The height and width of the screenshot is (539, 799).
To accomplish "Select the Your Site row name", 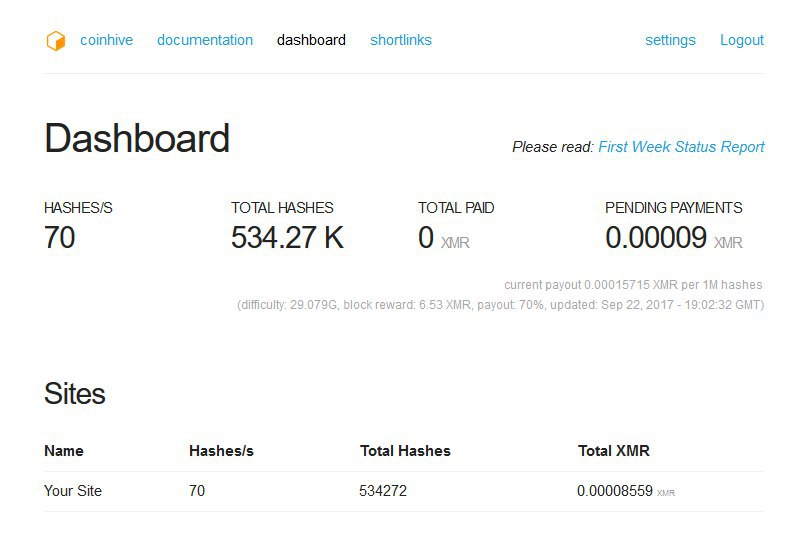I will point(73,491).
